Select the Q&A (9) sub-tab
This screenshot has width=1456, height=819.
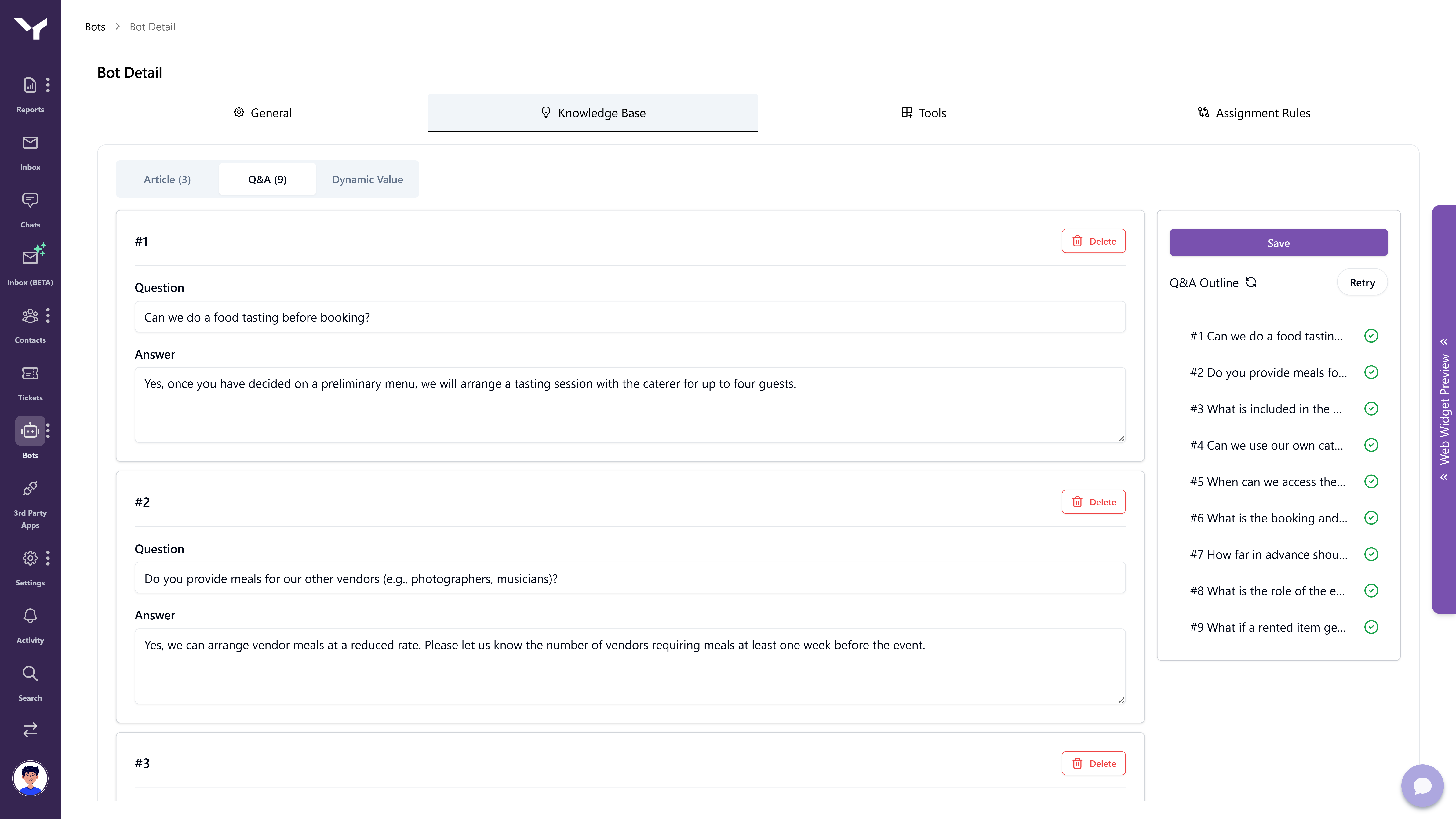coord(267,179)
